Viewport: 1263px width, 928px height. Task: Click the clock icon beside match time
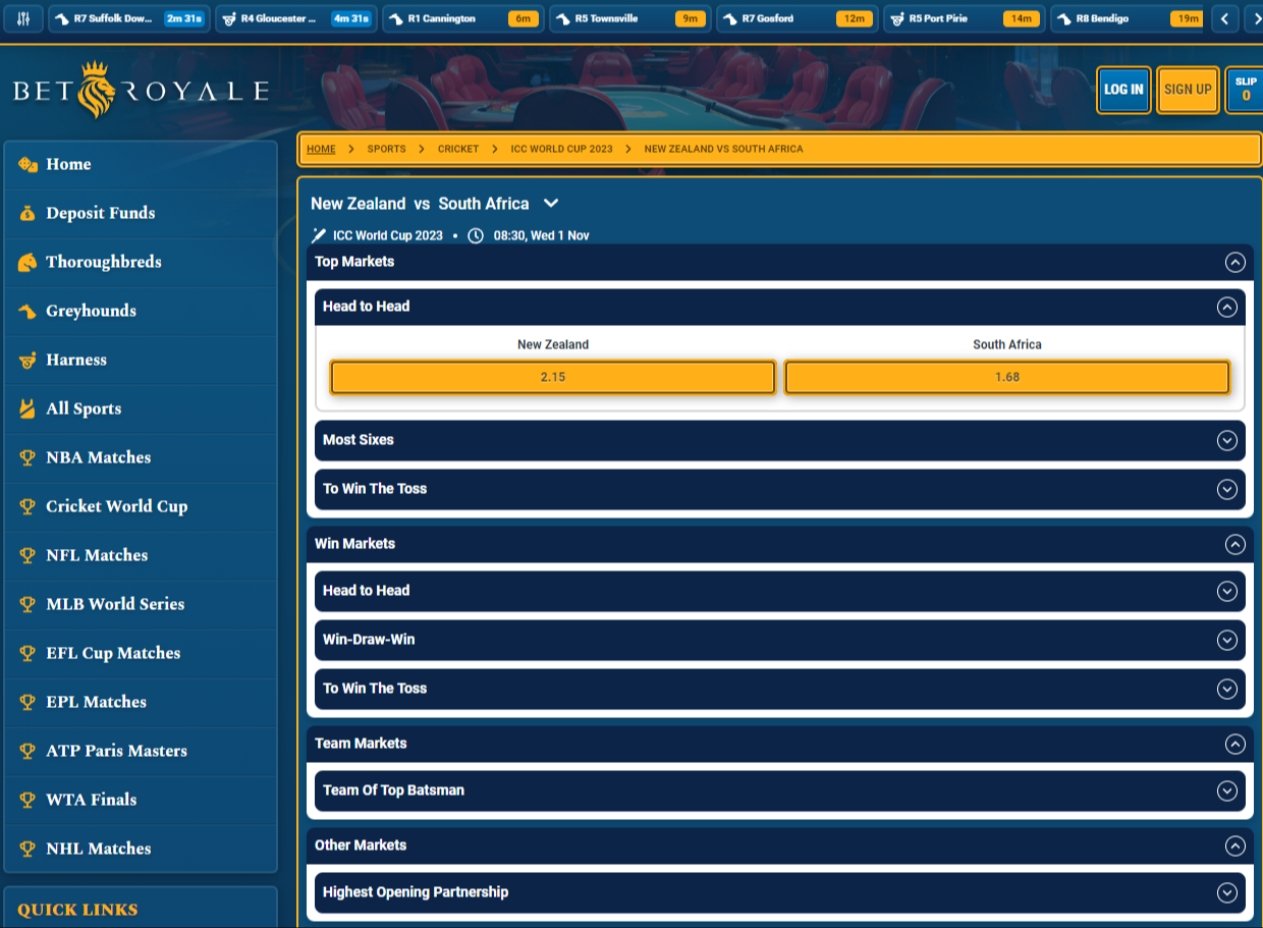[475, 236]
